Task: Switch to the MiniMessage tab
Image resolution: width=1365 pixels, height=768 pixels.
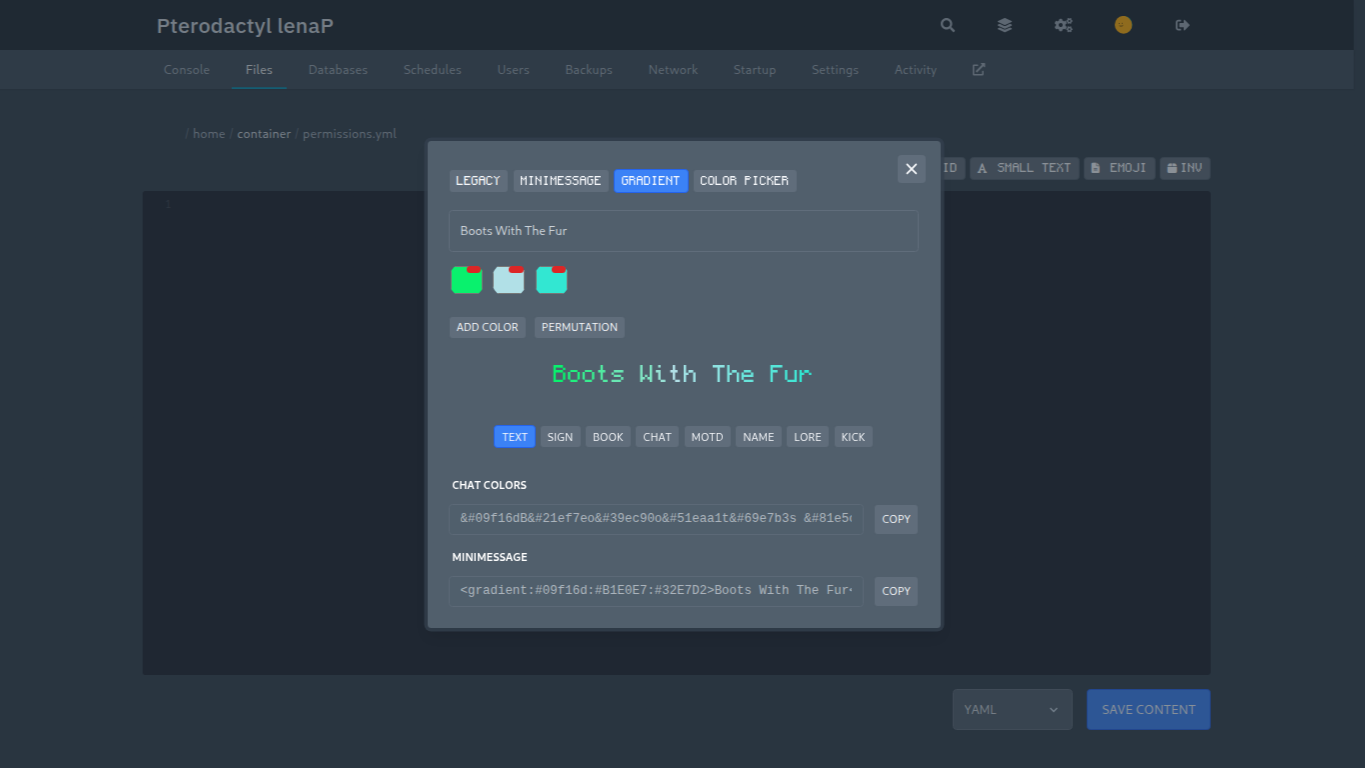Action: pyautogui.click(x=560, y=181)
